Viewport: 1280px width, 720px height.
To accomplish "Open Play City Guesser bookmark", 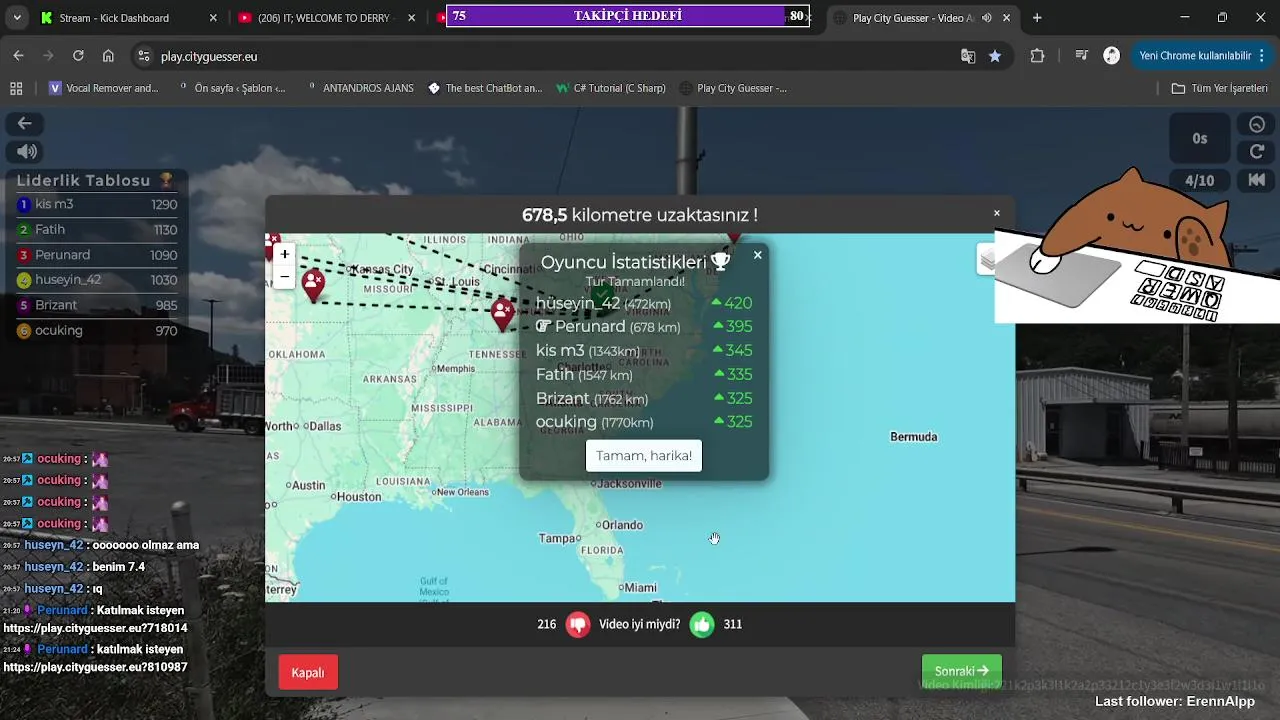I will tap(733, 88).
